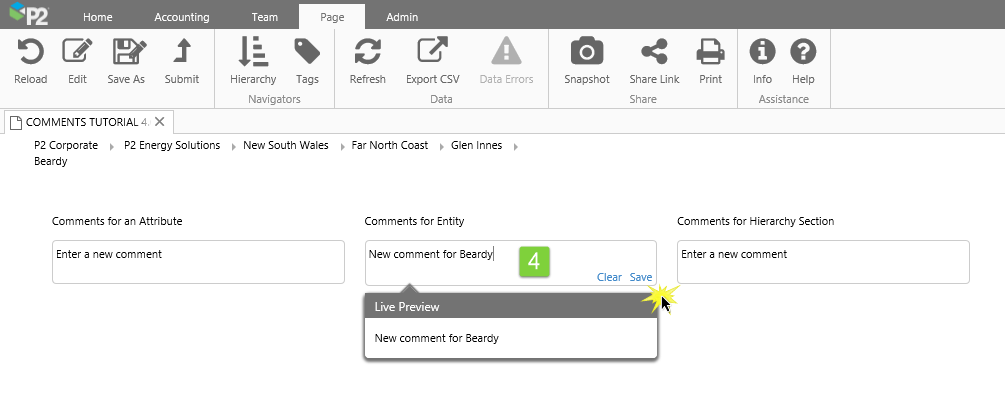1005x406 pixels.
Task: Click the Share Link icon
Action: click(x=654, y=52)
